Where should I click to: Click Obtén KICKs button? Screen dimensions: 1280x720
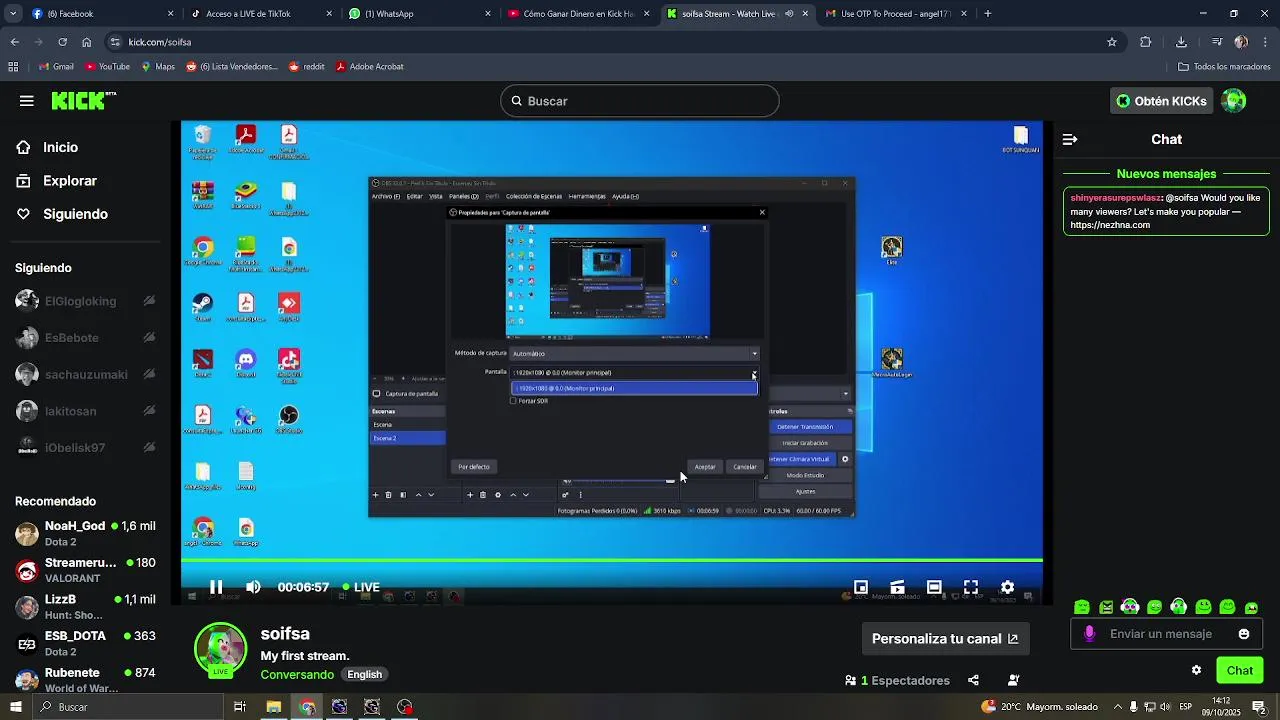click(x=1161, y=101)
